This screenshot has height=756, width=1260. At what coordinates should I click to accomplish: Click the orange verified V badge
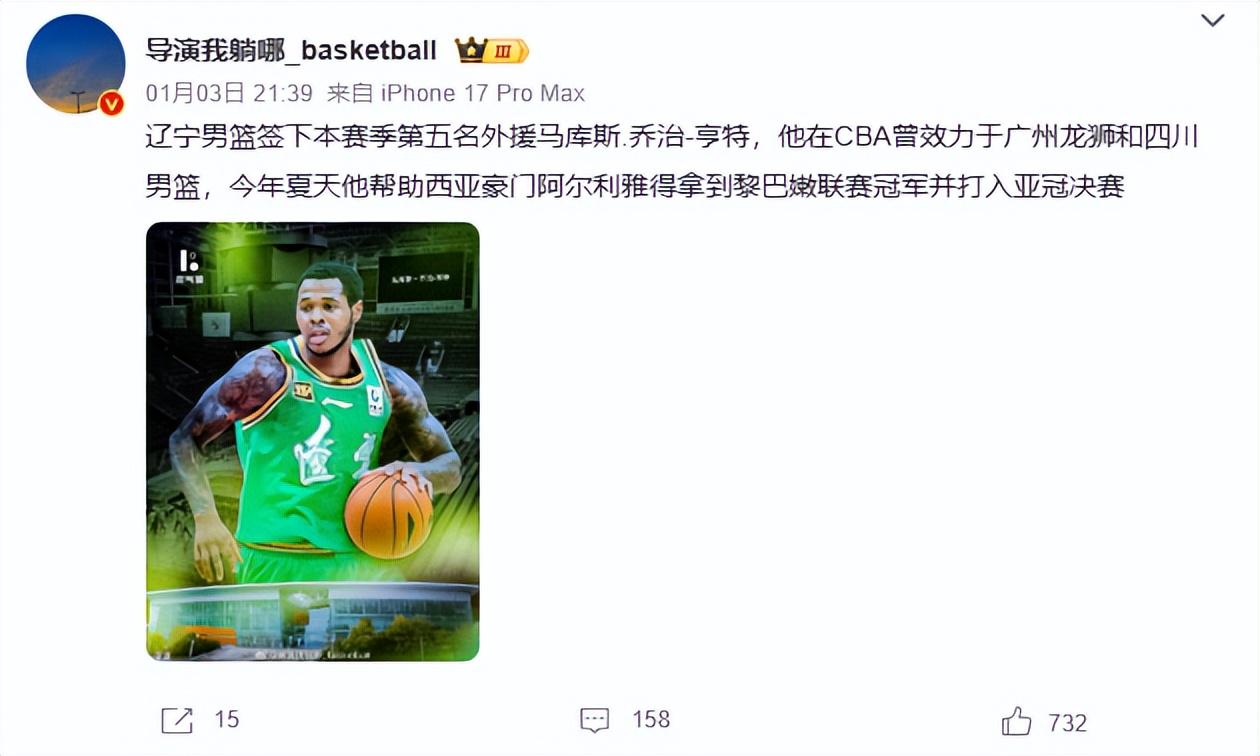click(x=111, y=103)
